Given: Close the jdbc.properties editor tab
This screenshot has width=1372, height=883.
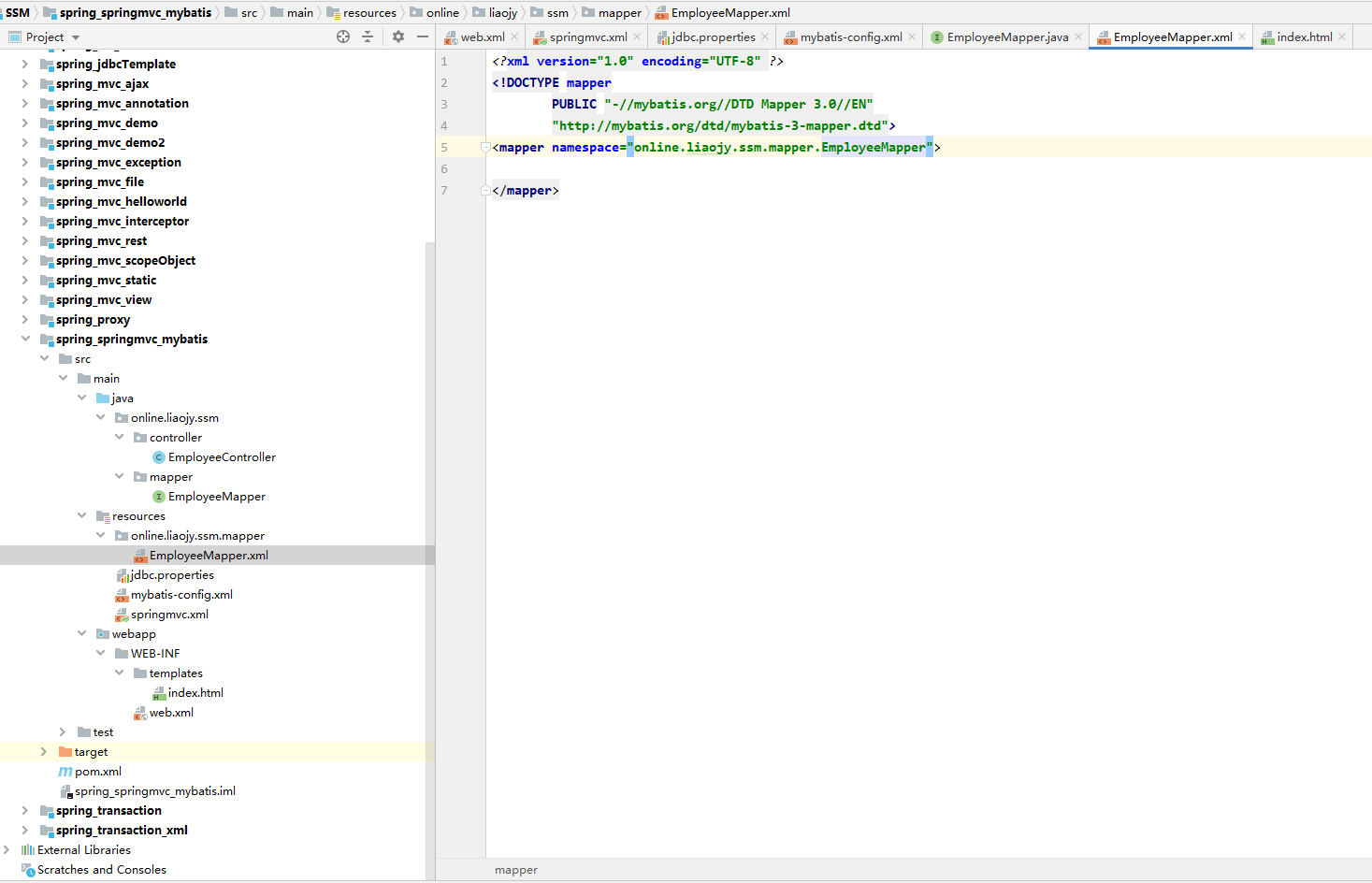Looking at the screenshot, I should point(765,37).
